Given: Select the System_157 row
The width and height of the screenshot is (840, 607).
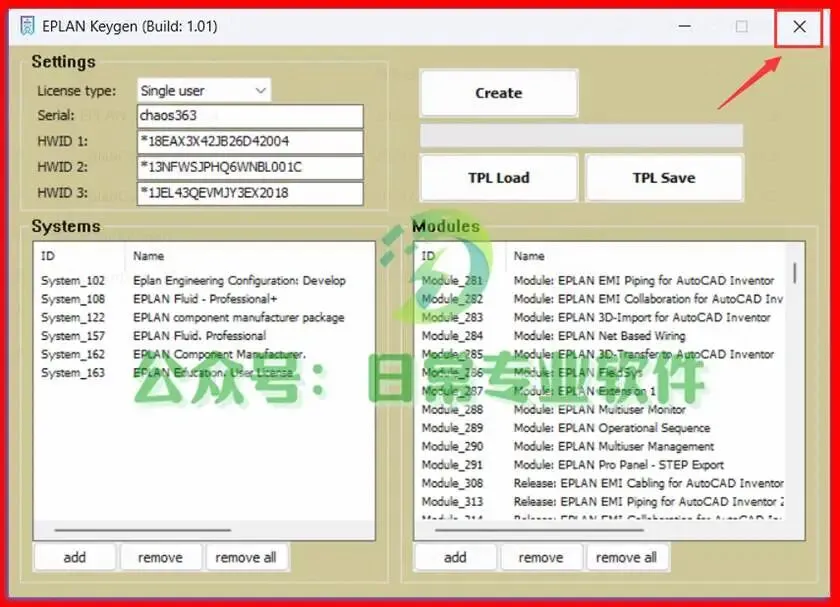Looking at the screenshot, I should pyautogui.click(x=204, y=336).
